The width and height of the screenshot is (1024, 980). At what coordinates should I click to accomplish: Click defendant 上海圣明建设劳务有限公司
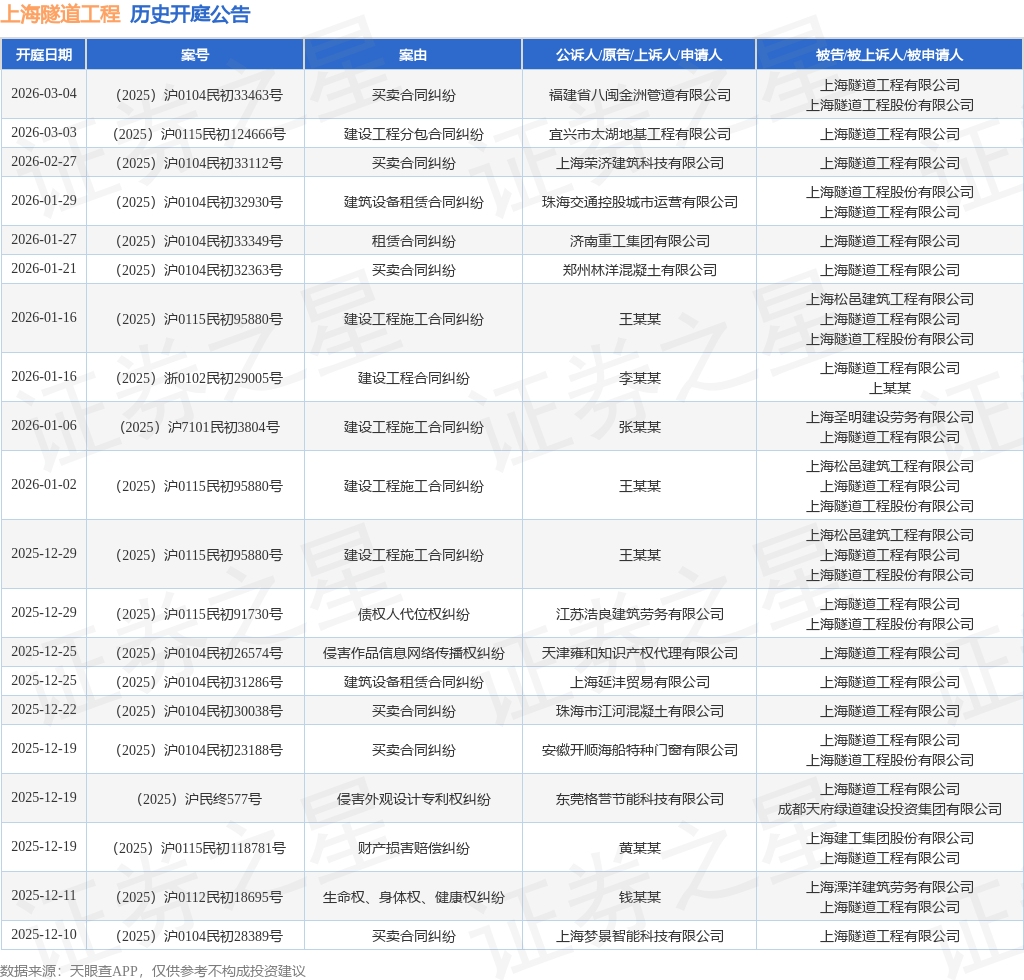pyautogui.click(x=889, y=417)
